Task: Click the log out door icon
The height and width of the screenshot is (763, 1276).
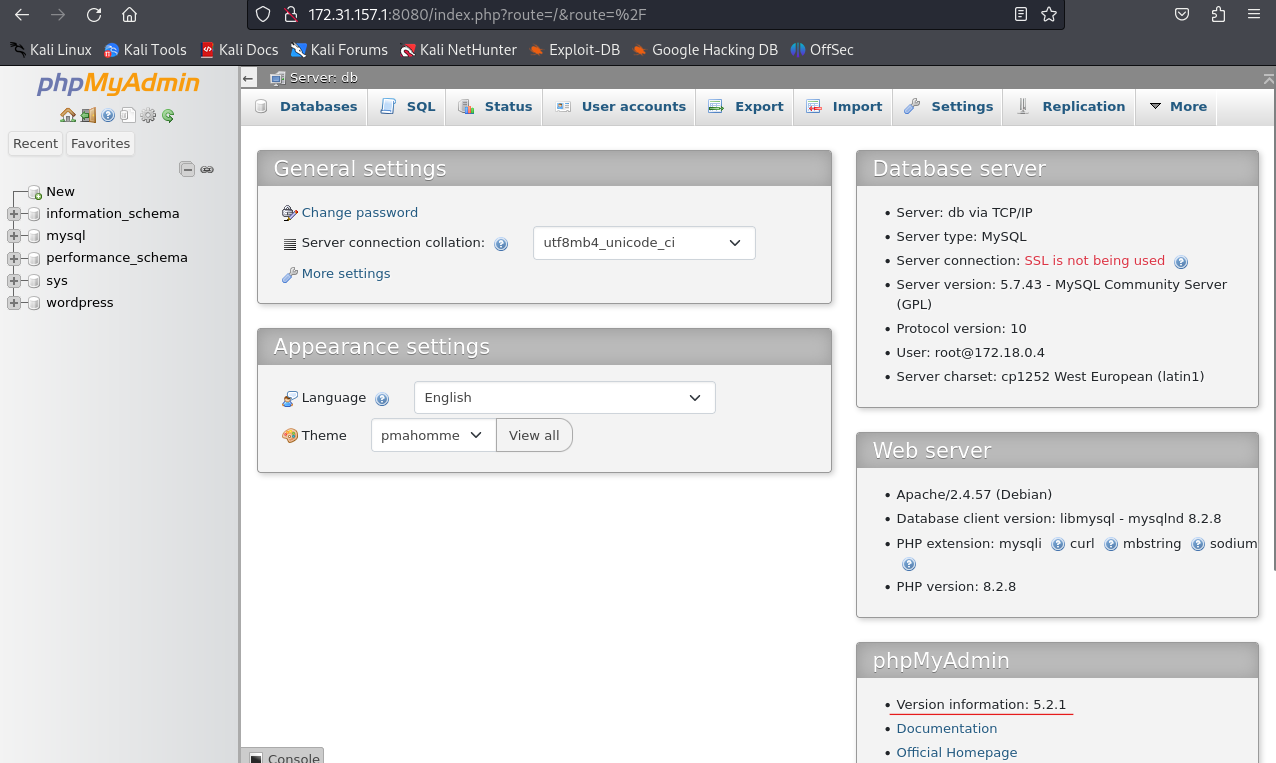Action: [88, 115]
